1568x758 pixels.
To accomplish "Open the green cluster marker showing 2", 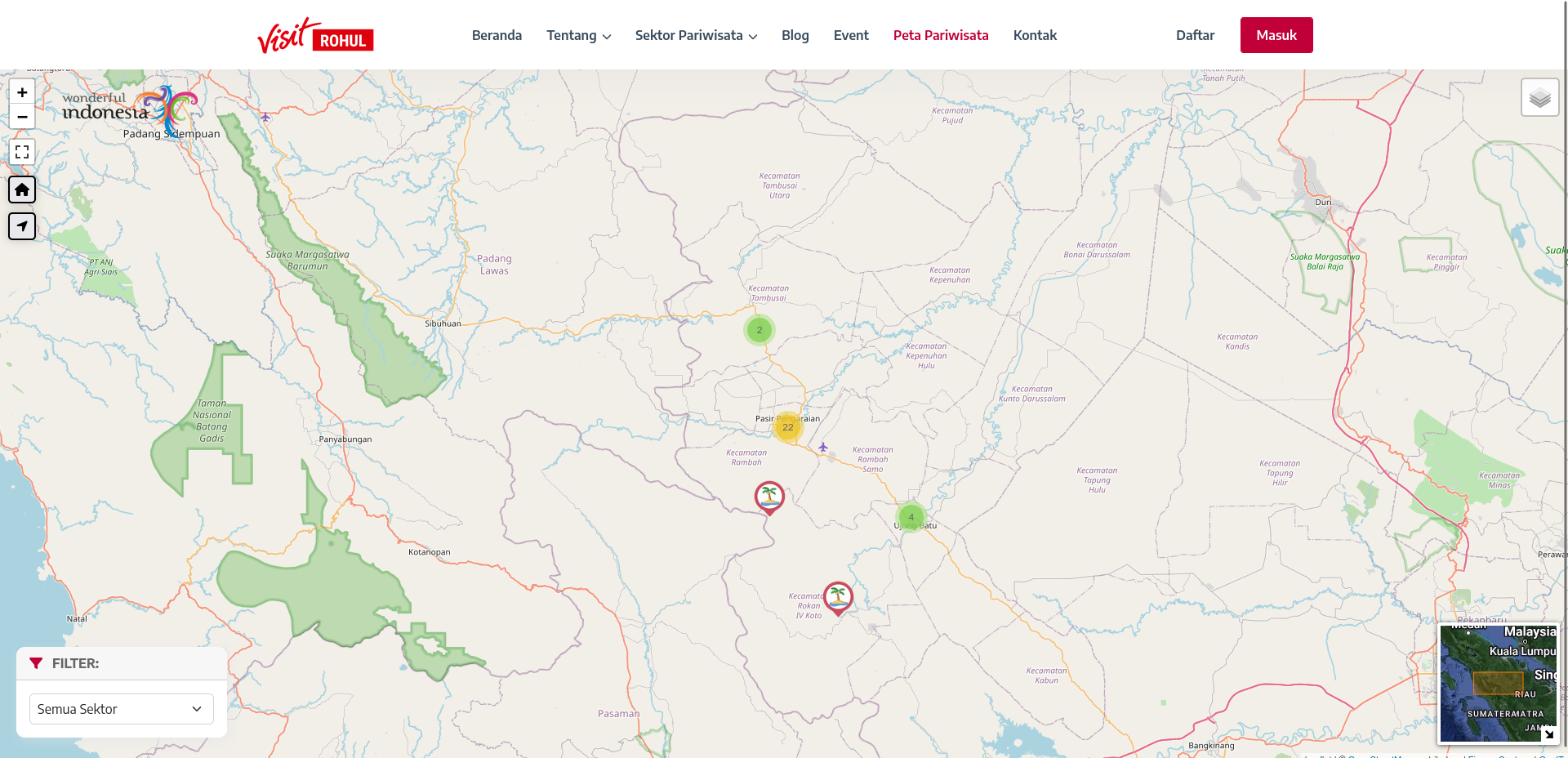I will [759, 330].
